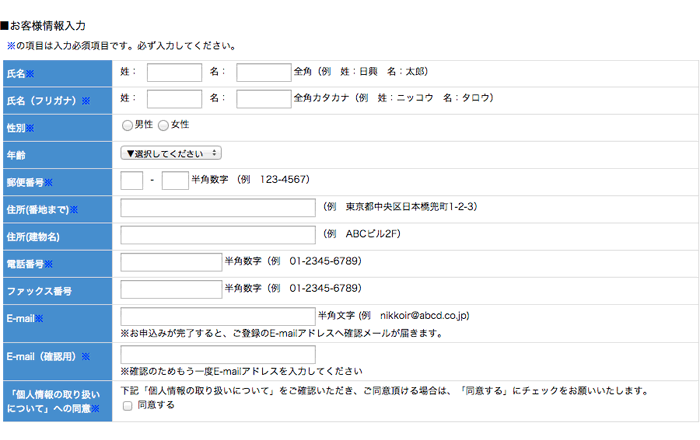
Task: Click the 年齢 row label
Action: pos(16,155)
